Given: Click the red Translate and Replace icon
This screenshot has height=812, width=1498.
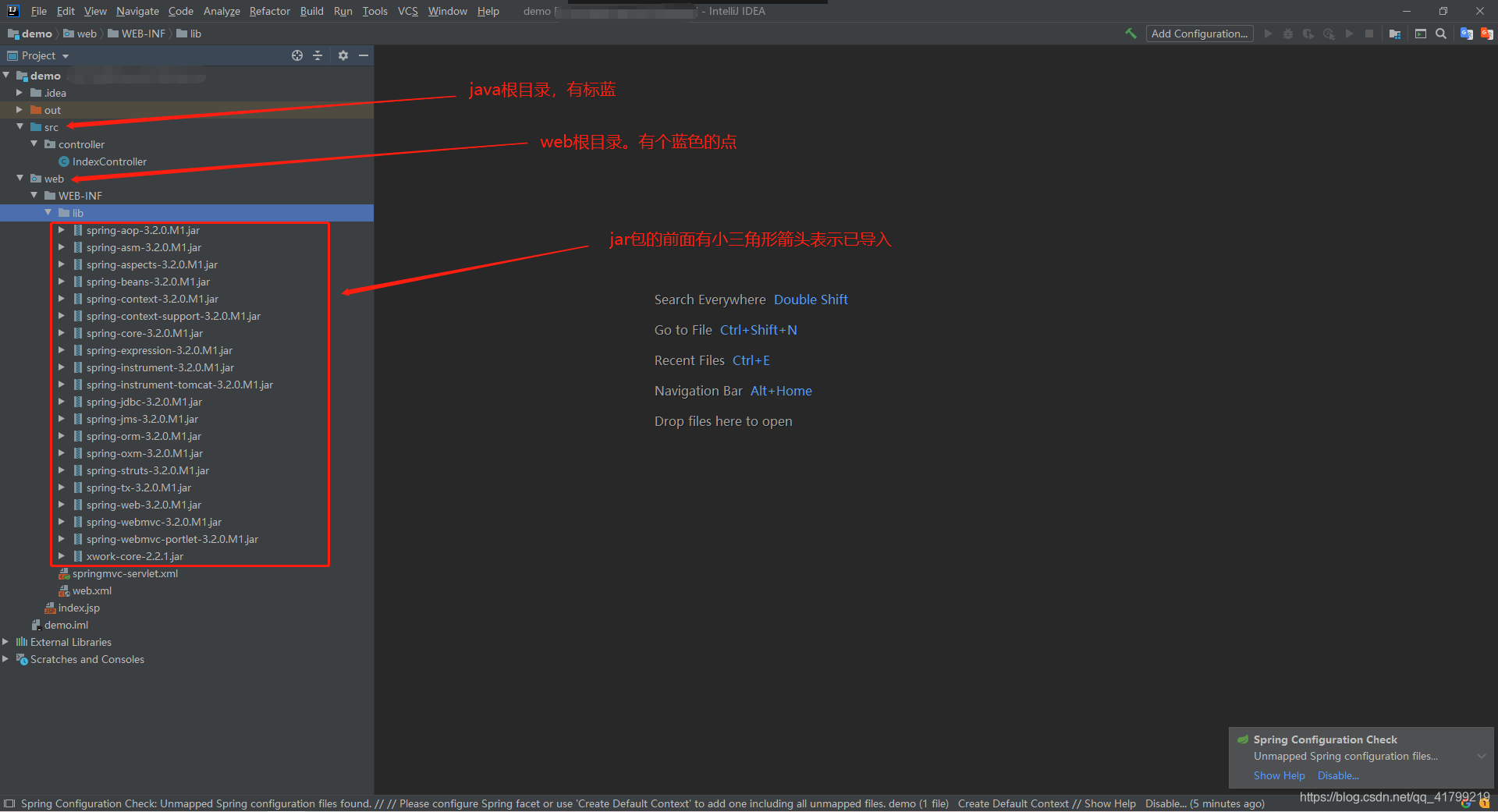Looking at the screenshot, I should coord(1486,34).
